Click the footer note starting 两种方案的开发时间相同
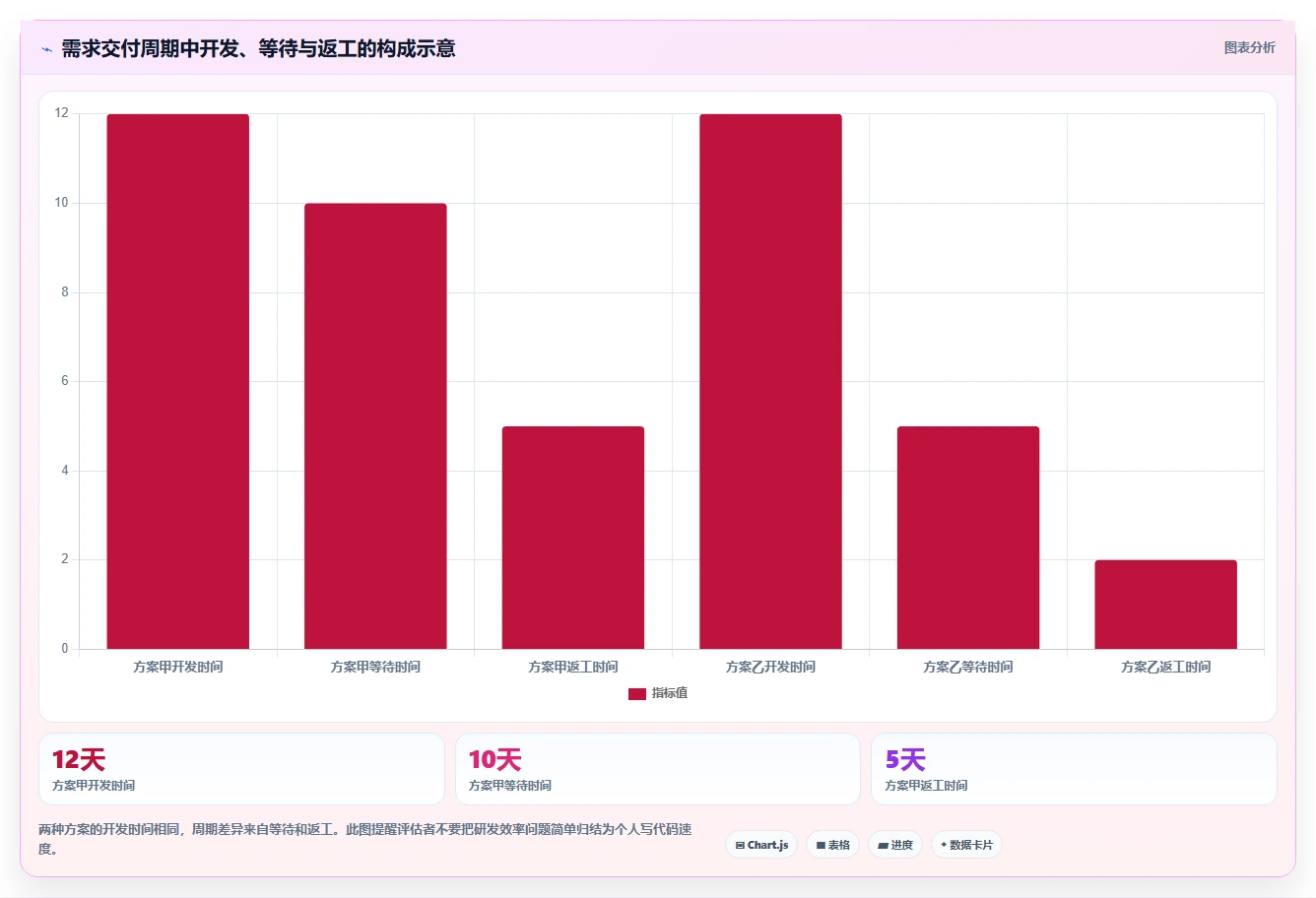The width and height of the screenshot is (1316, 898). (364, 839)
